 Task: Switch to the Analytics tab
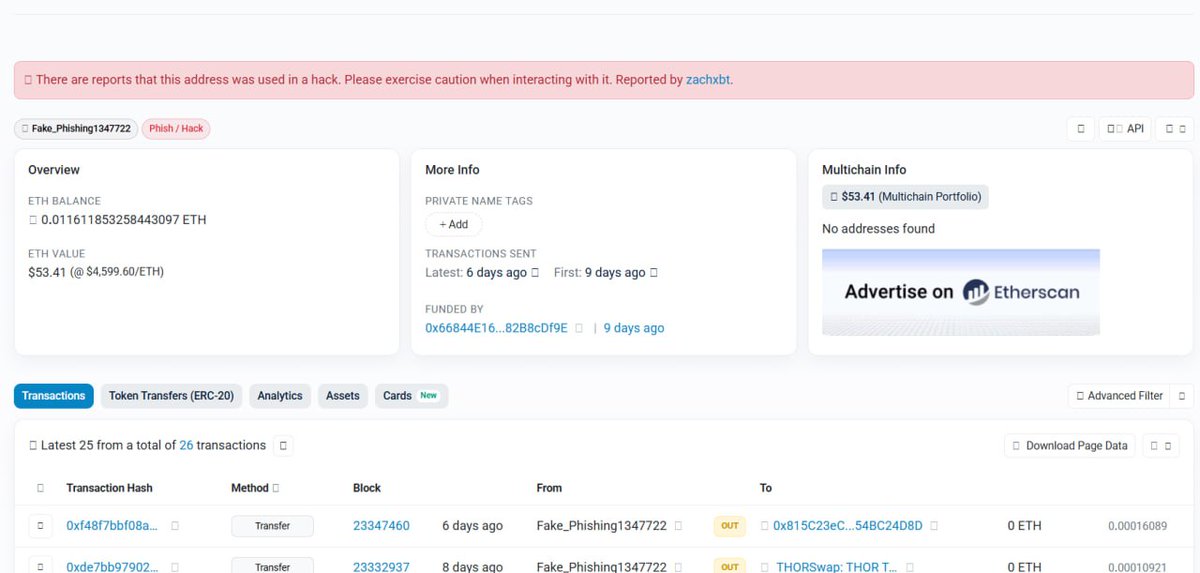[x=280, y=396]
